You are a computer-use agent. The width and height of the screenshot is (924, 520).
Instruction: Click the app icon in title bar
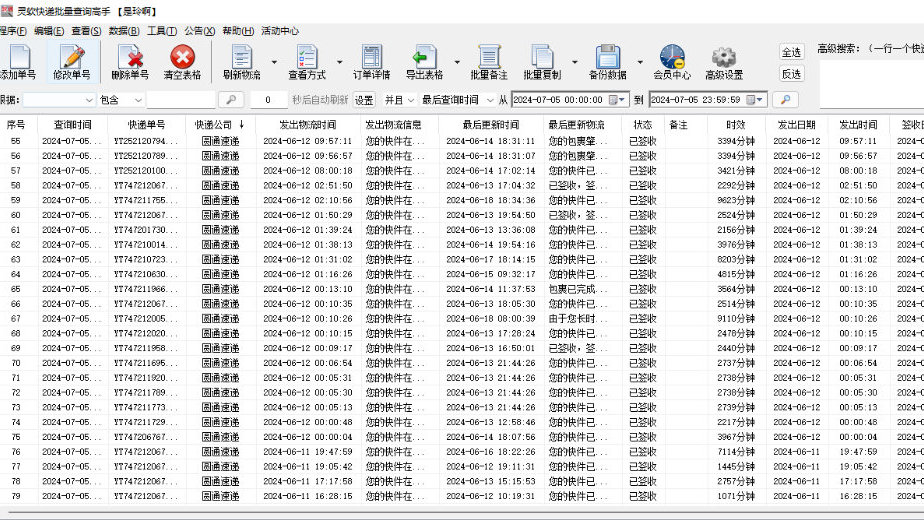tap(6, 11)
